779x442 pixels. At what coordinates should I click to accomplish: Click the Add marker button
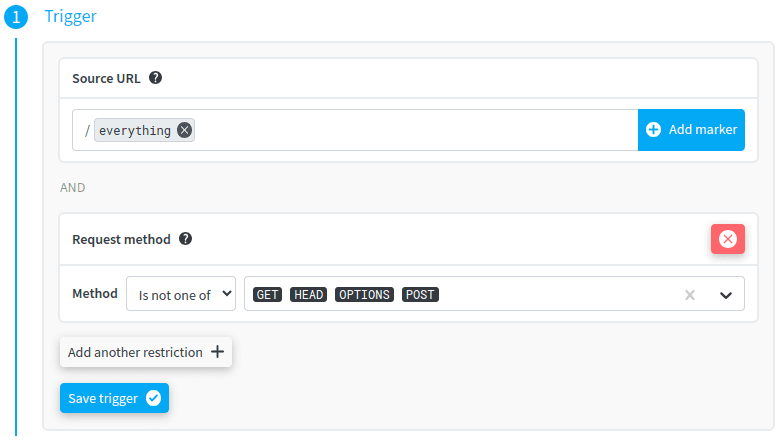[691, 130]
